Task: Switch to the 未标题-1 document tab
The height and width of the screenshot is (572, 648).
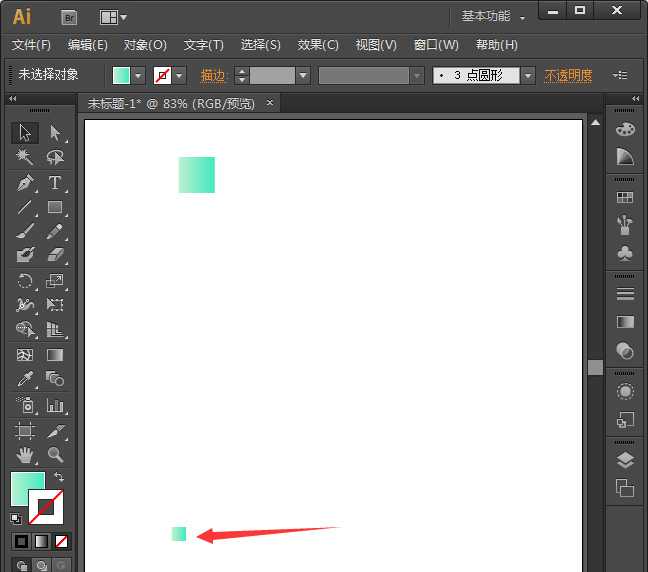Action: pos(170,103)
